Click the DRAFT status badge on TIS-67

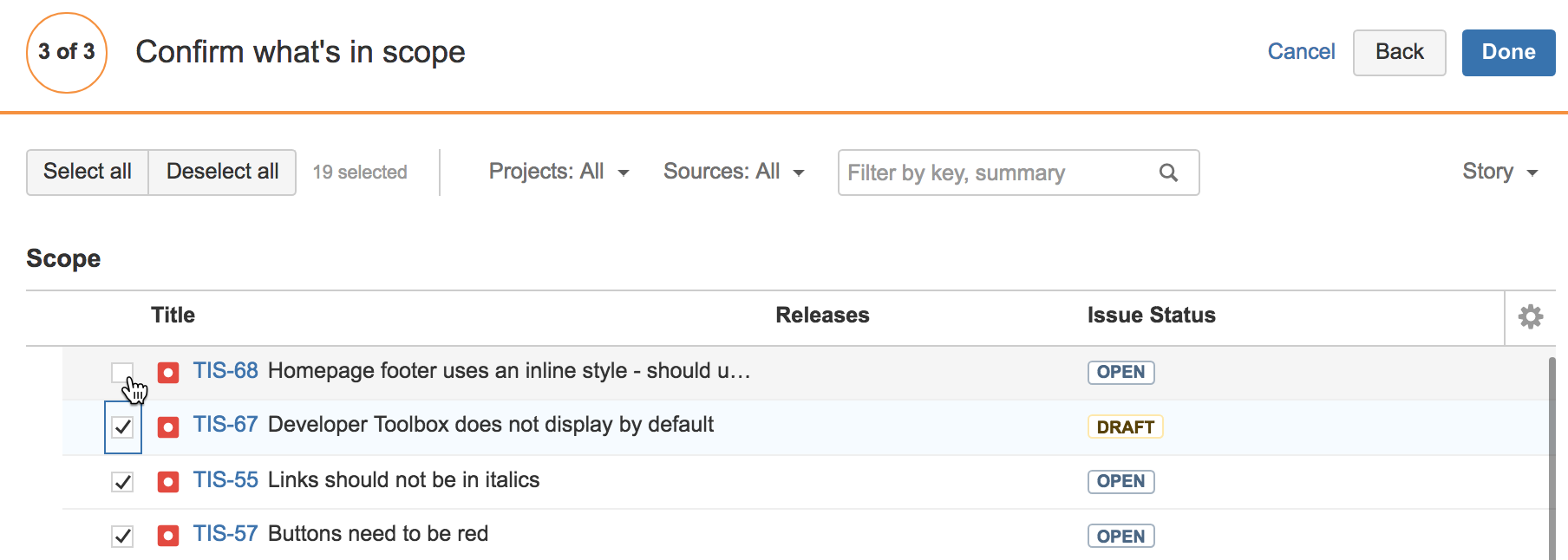pos(1125,427)
